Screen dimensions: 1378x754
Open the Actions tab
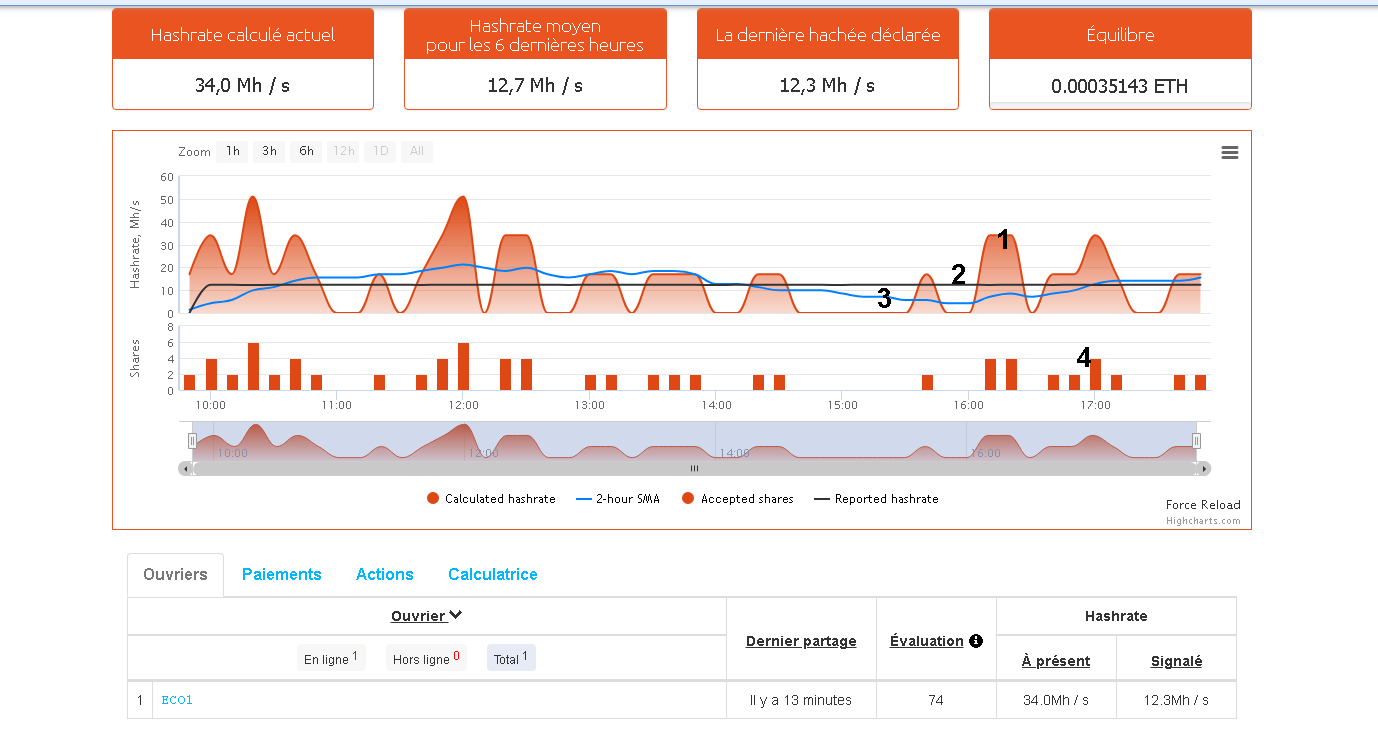tap(384, 575)
